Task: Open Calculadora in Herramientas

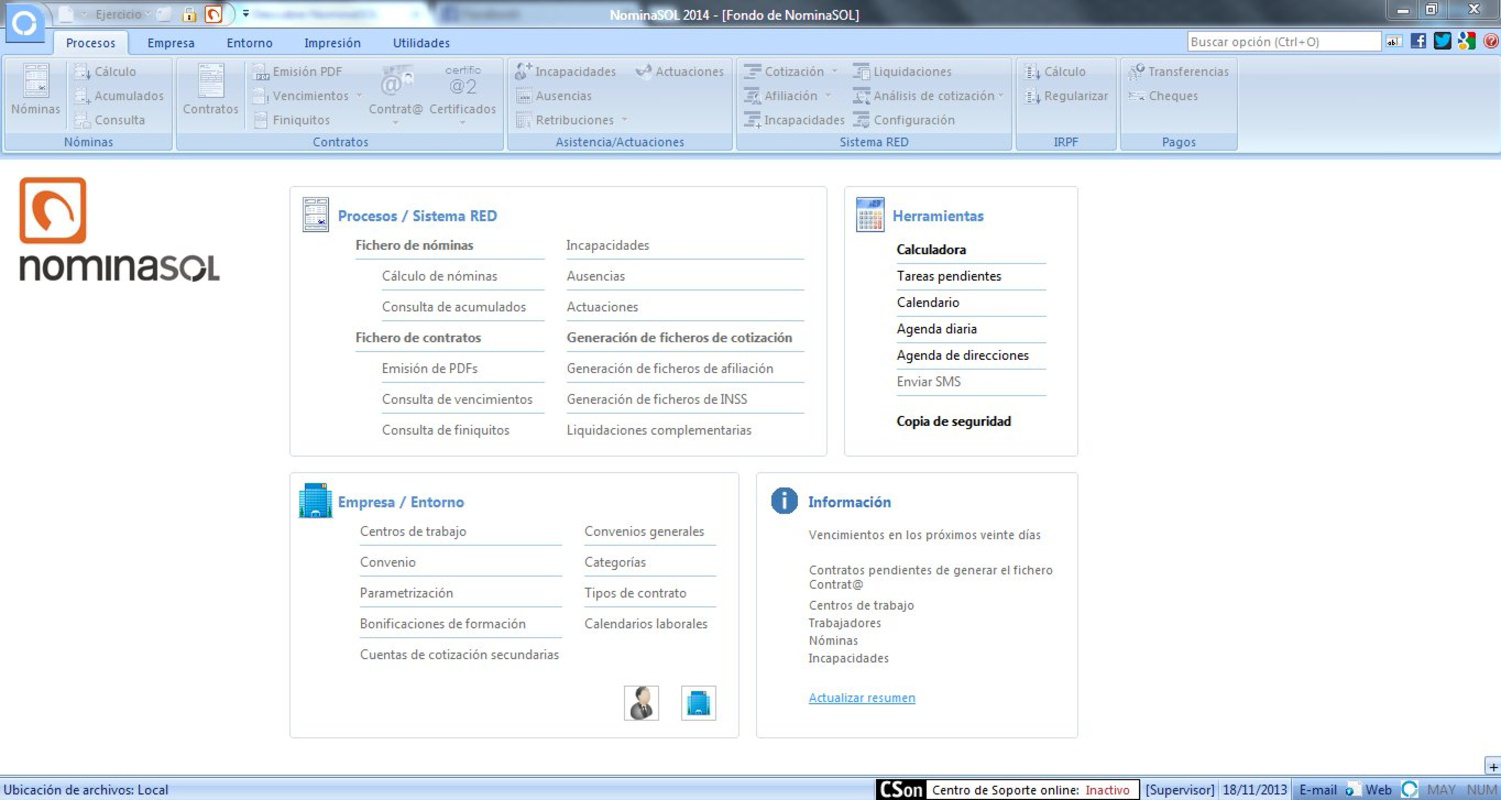Action: tap(931, 250)
